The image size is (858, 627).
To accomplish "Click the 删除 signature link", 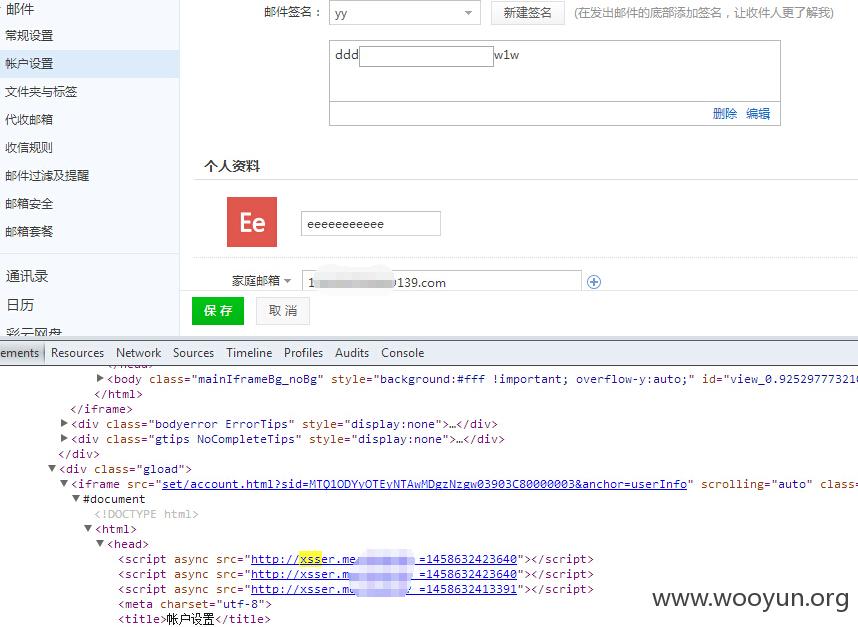I will (x=724, y=113).
